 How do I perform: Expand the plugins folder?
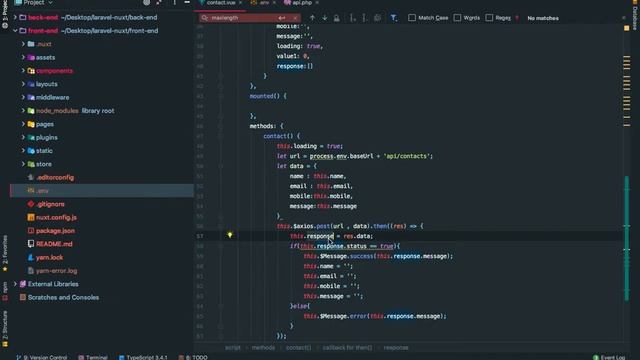point(23,137)
